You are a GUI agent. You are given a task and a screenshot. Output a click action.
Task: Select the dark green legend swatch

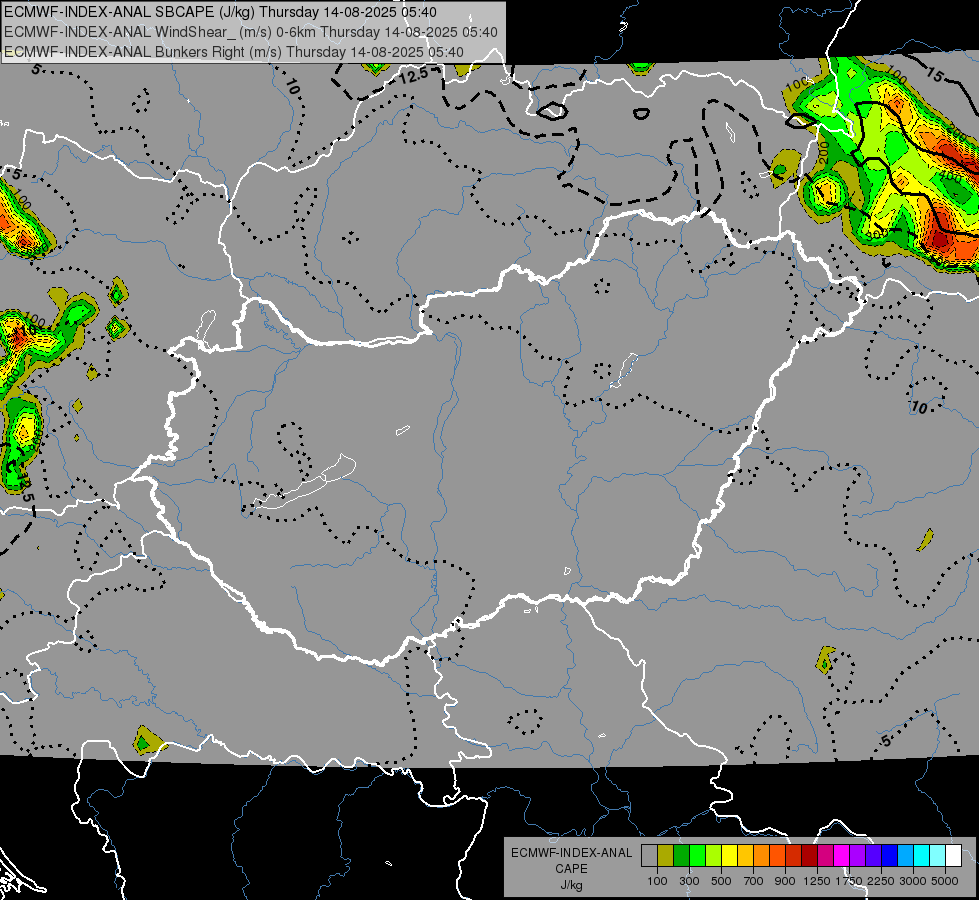point(681,856)
